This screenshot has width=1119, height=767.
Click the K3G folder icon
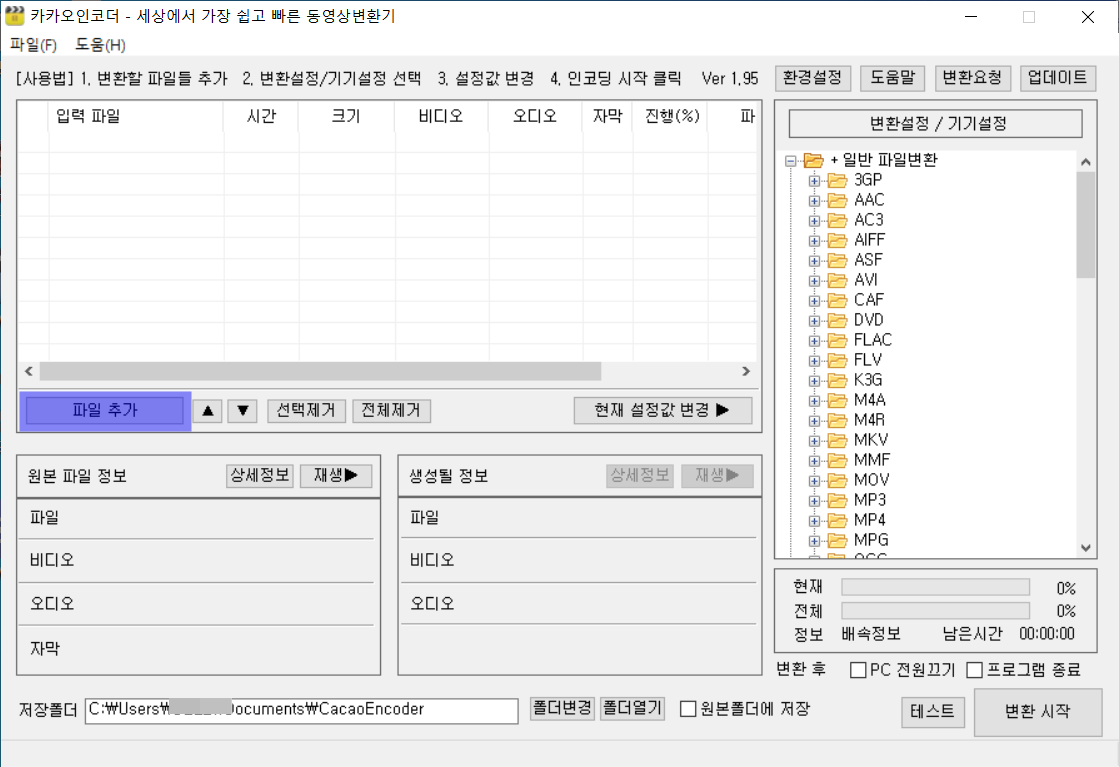coord(837,380)
